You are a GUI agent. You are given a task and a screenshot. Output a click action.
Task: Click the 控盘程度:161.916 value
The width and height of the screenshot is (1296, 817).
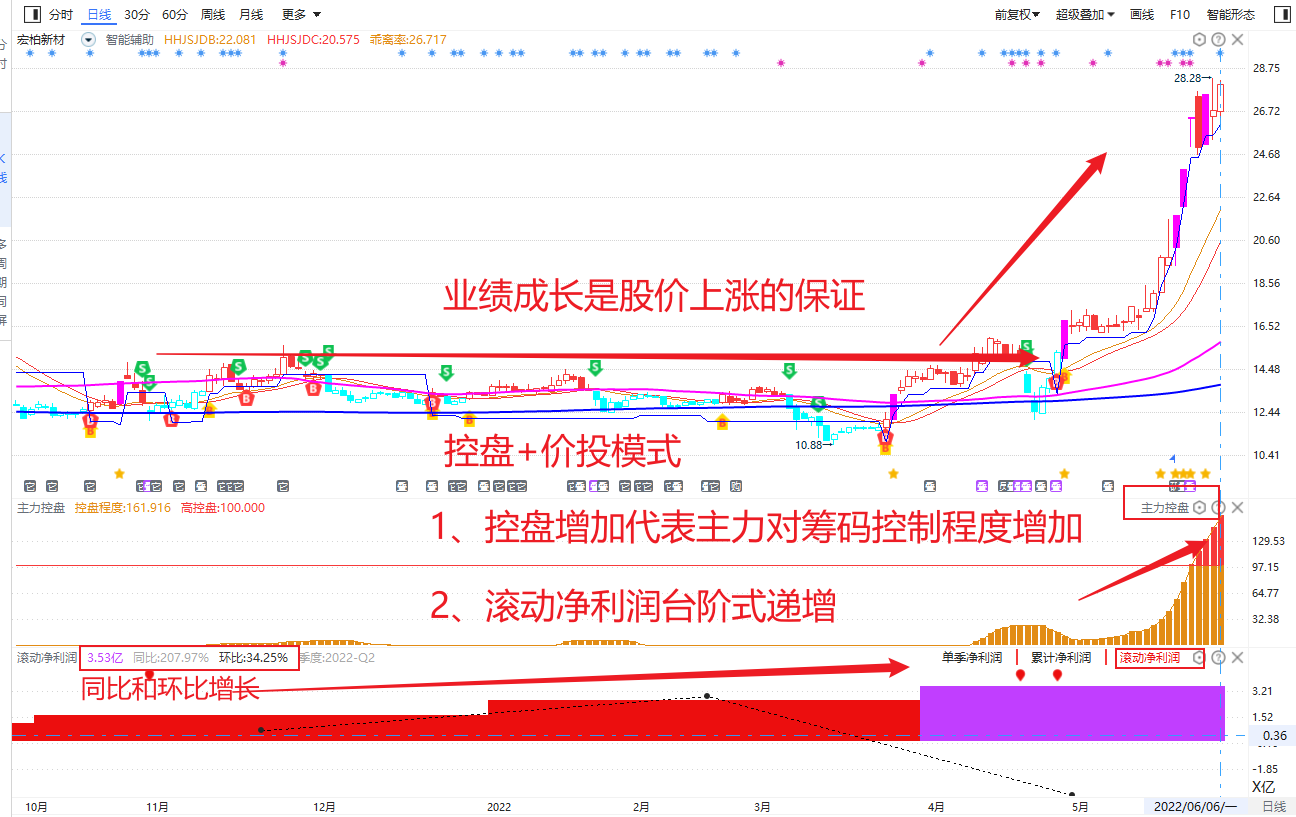123,508
